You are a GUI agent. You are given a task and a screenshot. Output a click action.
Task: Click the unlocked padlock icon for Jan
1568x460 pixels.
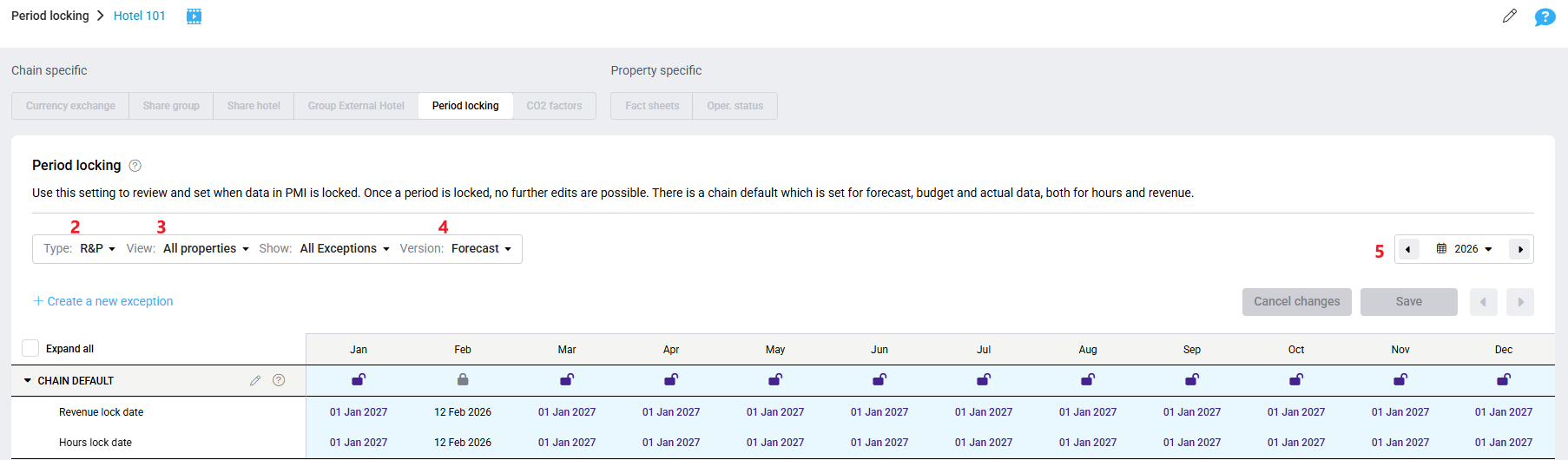coord(359,379)
